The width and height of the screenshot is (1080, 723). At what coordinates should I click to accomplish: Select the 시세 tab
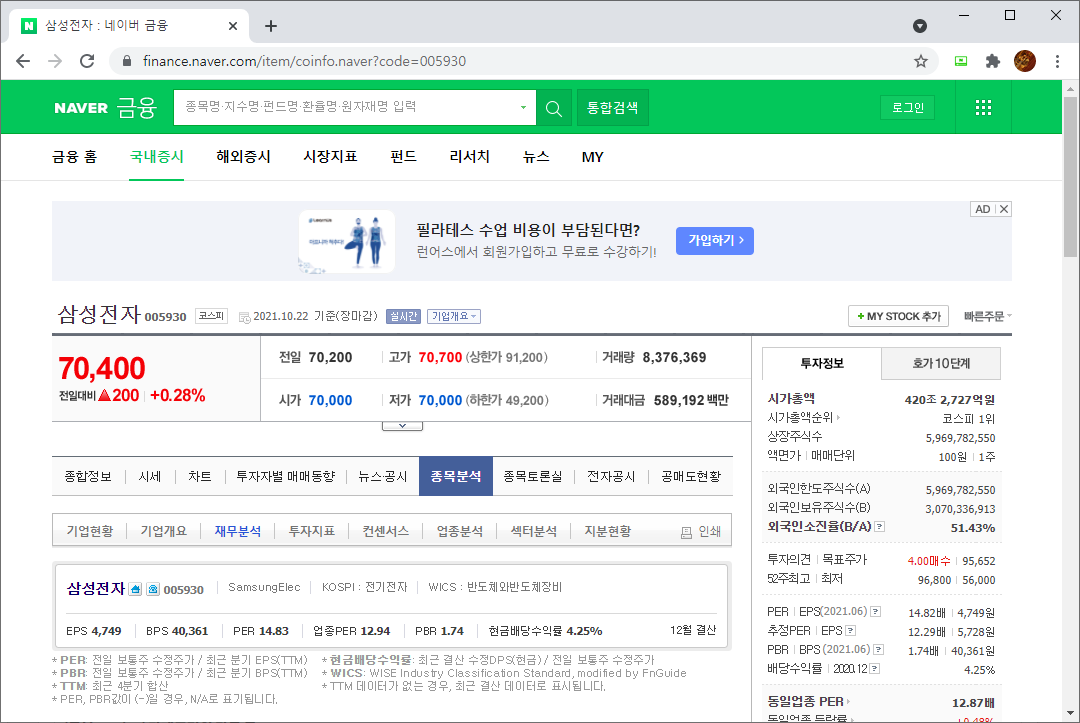tap(149, 476)
